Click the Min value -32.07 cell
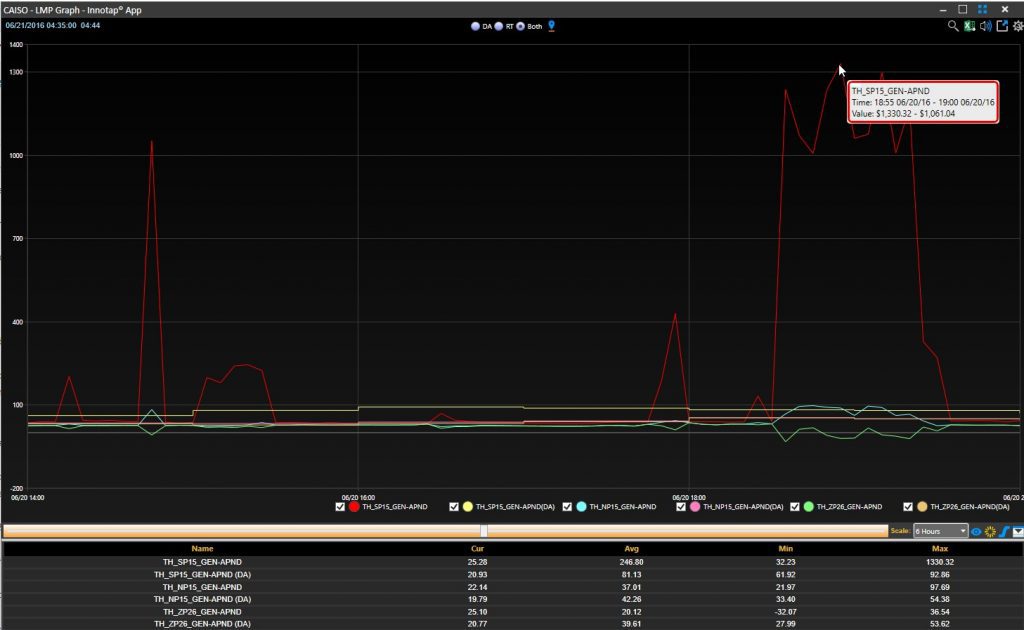 click(786, 612)
